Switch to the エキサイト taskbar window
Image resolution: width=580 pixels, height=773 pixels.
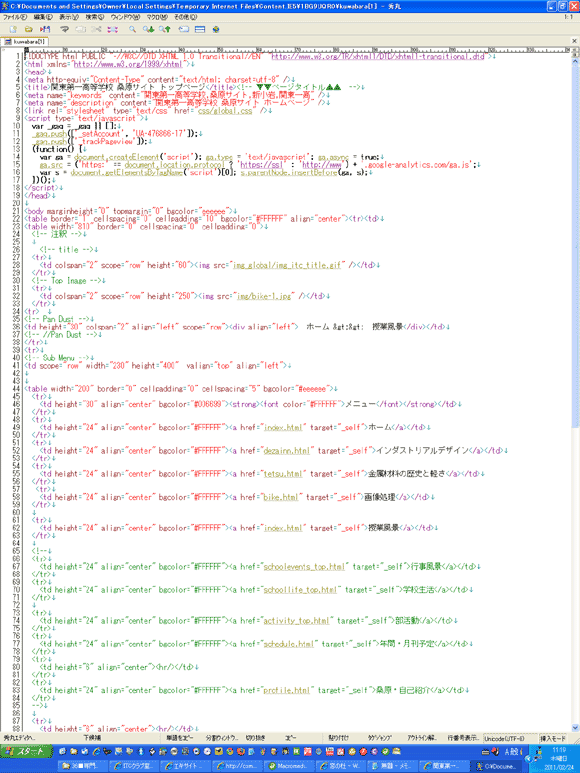186,766
